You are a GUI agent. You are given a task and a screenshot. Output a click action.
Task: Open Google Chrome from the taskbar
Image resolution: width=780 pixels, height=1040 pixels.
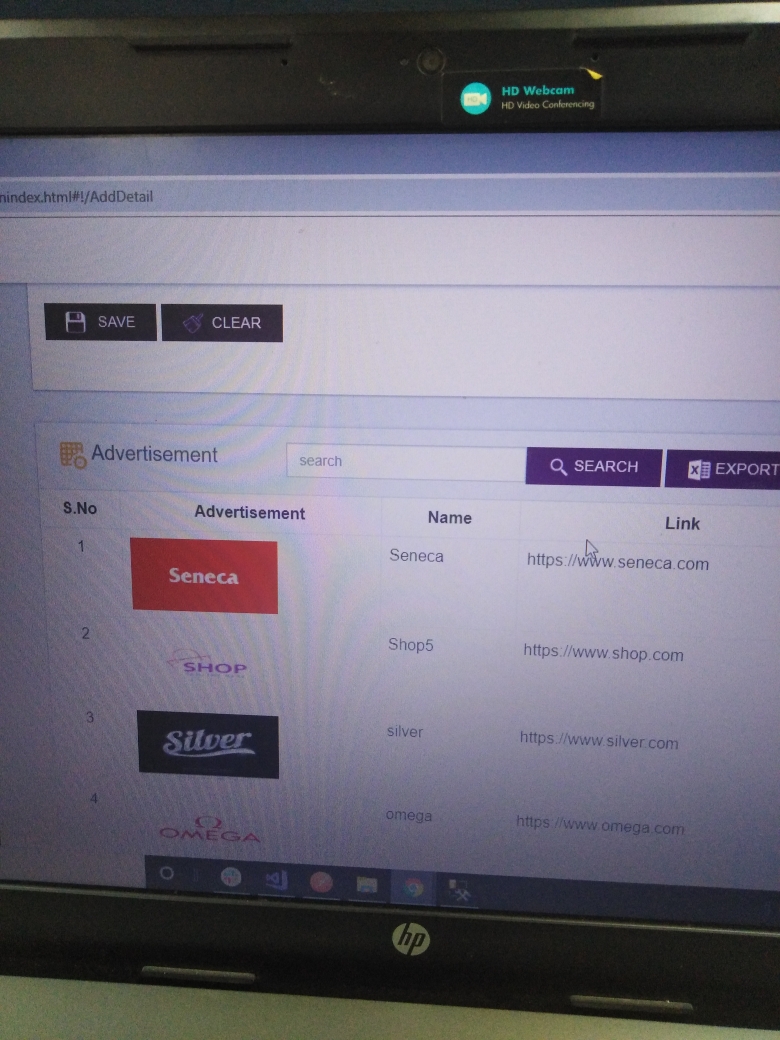(x=413, y=886)
